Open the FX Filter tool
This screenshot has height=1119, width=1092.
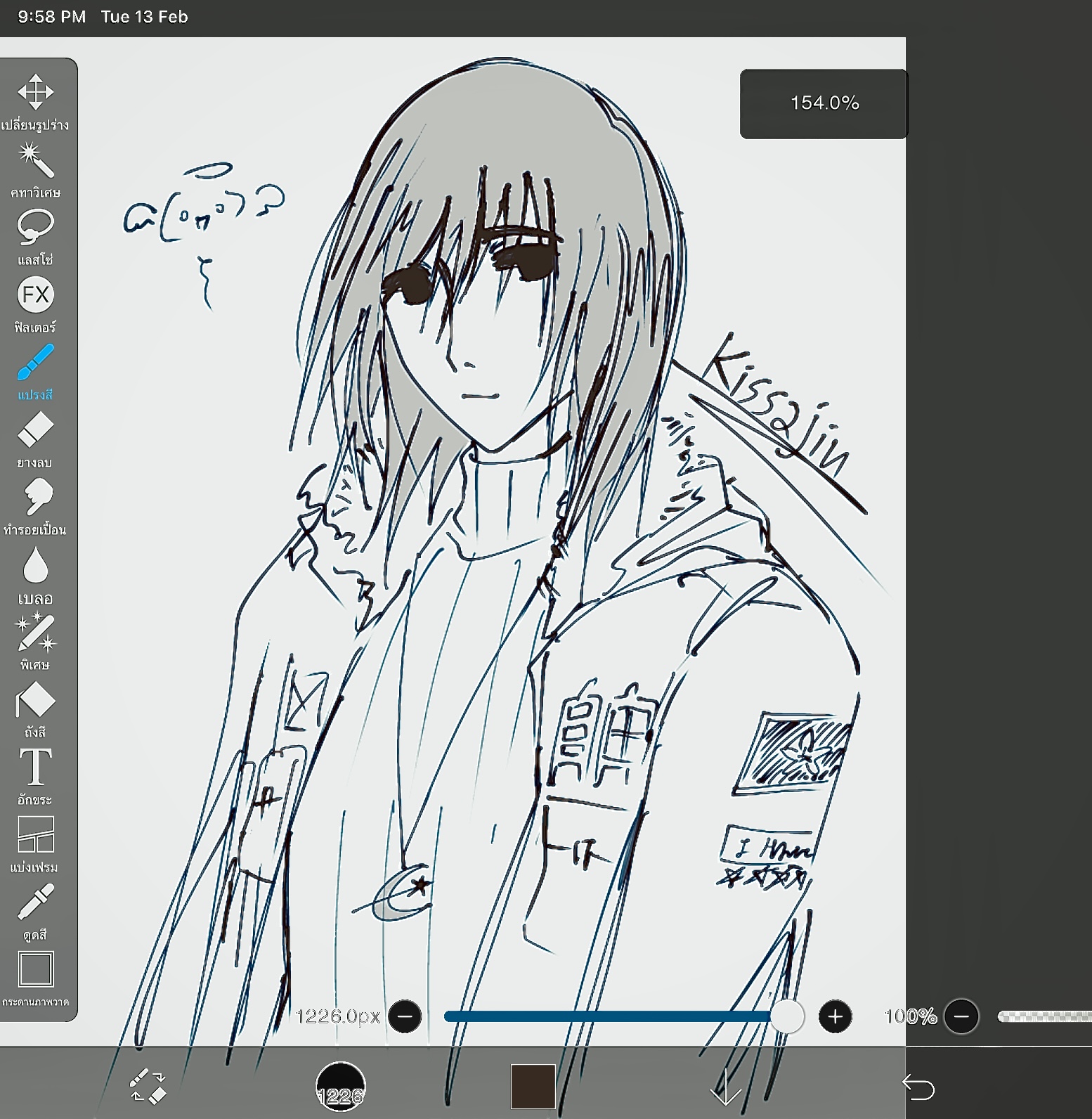point(35,295)
